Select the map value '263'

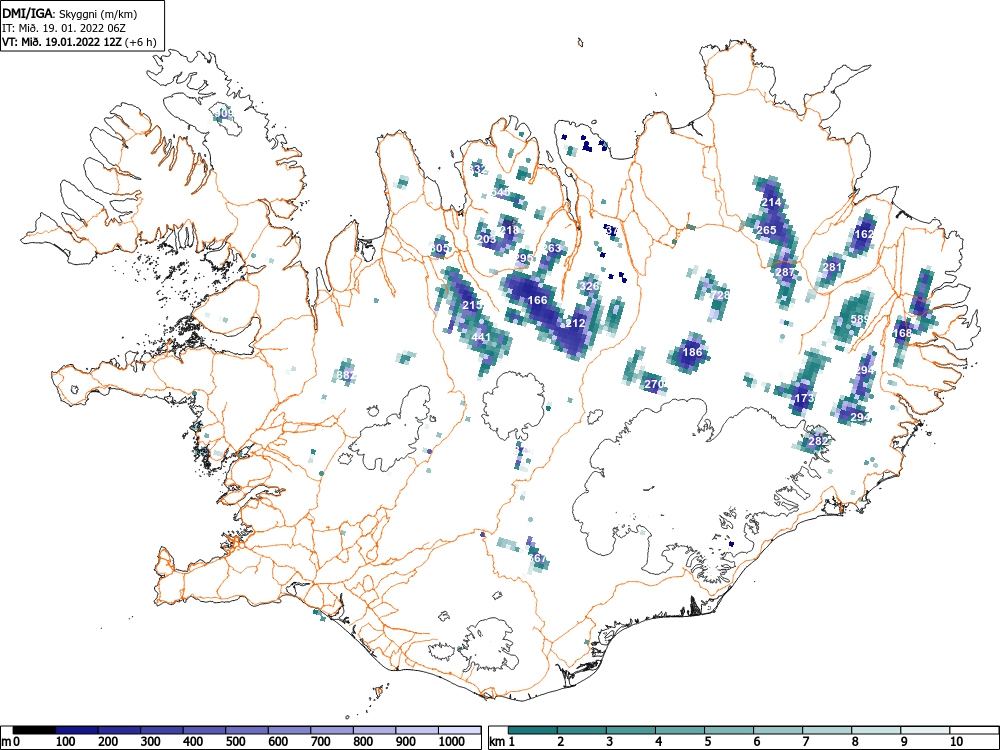[x=552, y=248]
